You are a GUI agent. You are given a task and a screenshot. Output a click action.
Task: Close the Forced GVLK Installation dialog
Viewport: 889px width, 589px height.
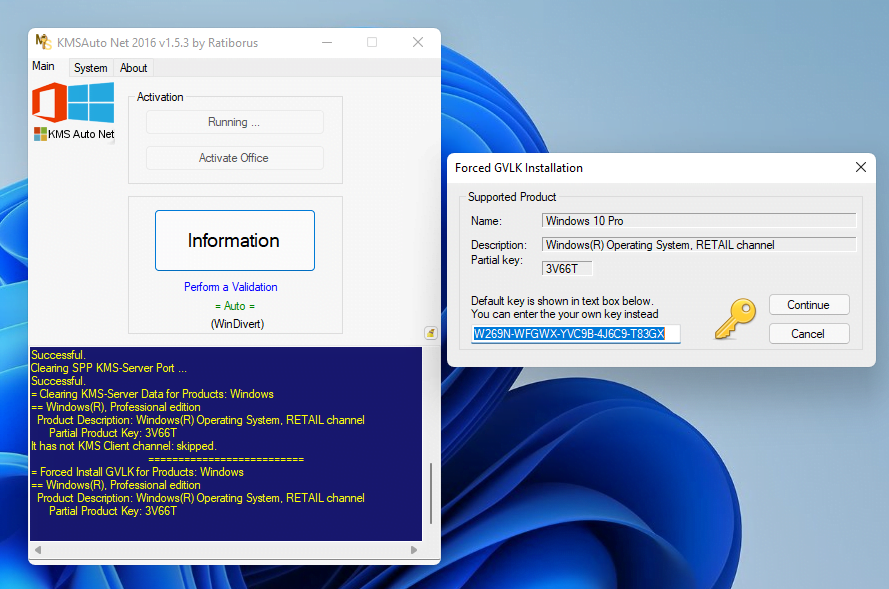click(861, 167)
